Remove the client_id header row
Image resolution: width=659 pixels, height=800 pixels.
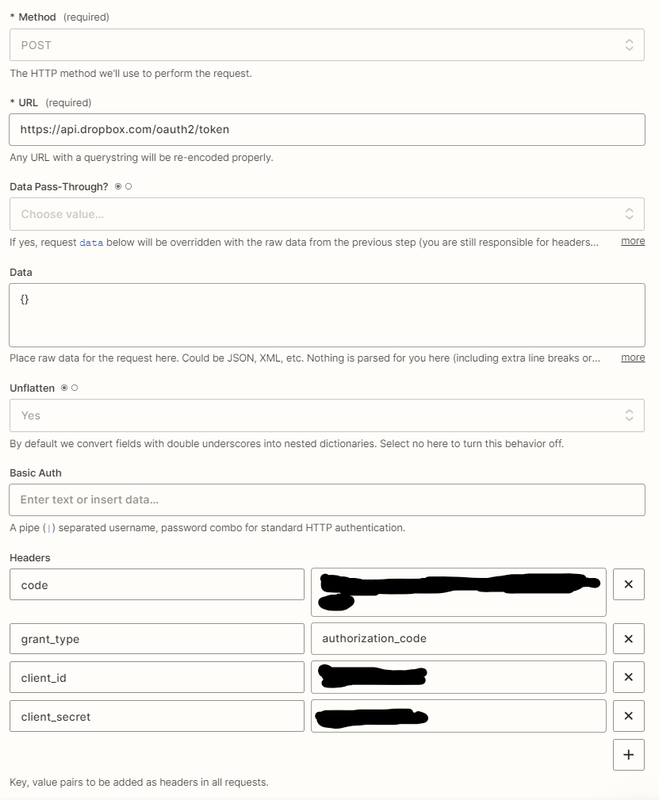628,677
